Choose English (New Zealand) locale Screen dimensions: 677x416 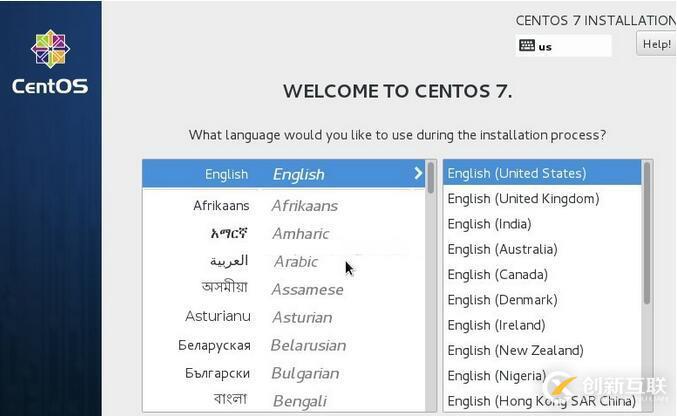pos(542,350)
